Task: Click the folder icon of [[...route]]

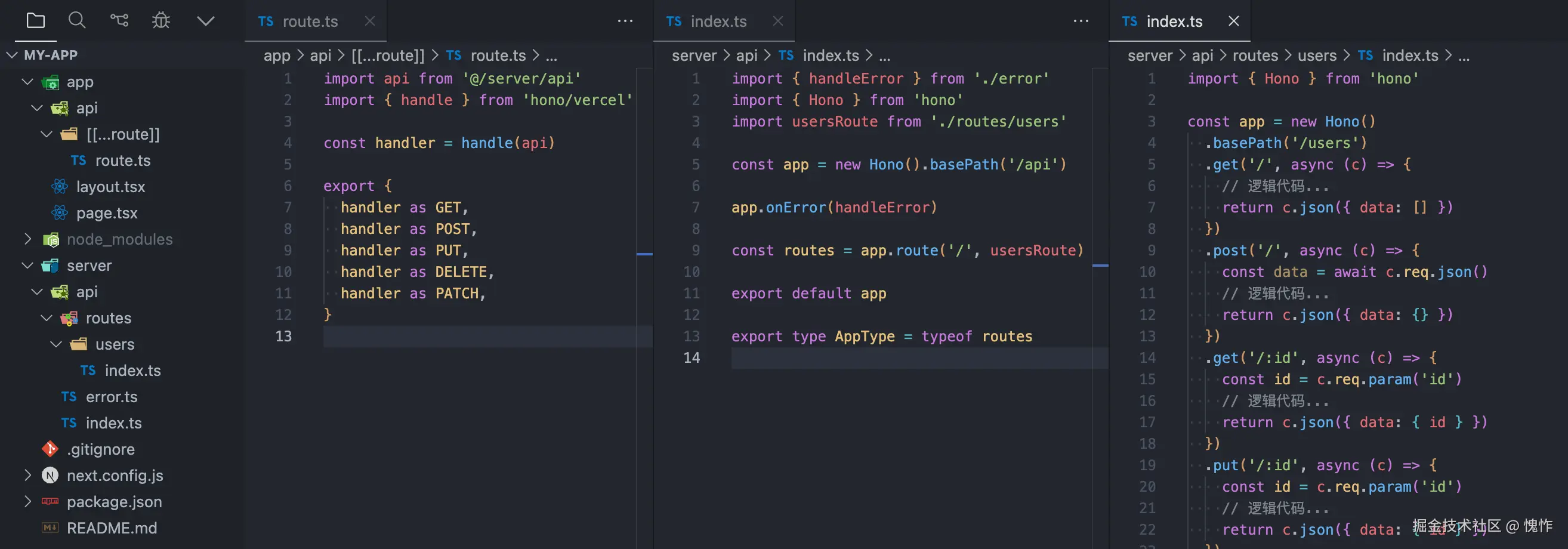Action: click(x=69, y=134)
